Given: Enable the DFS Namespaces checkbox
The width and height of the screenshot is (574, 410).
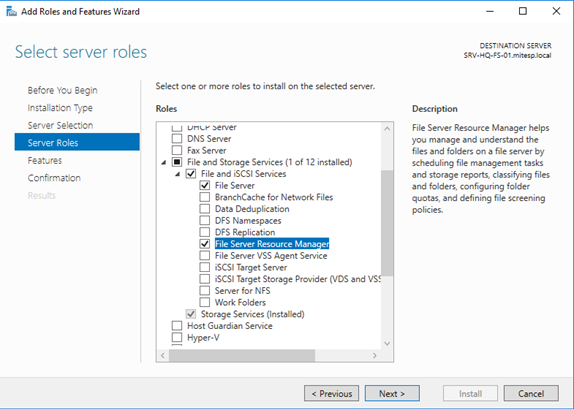Looking at the screenshot, I should click(x=205, y=220).
